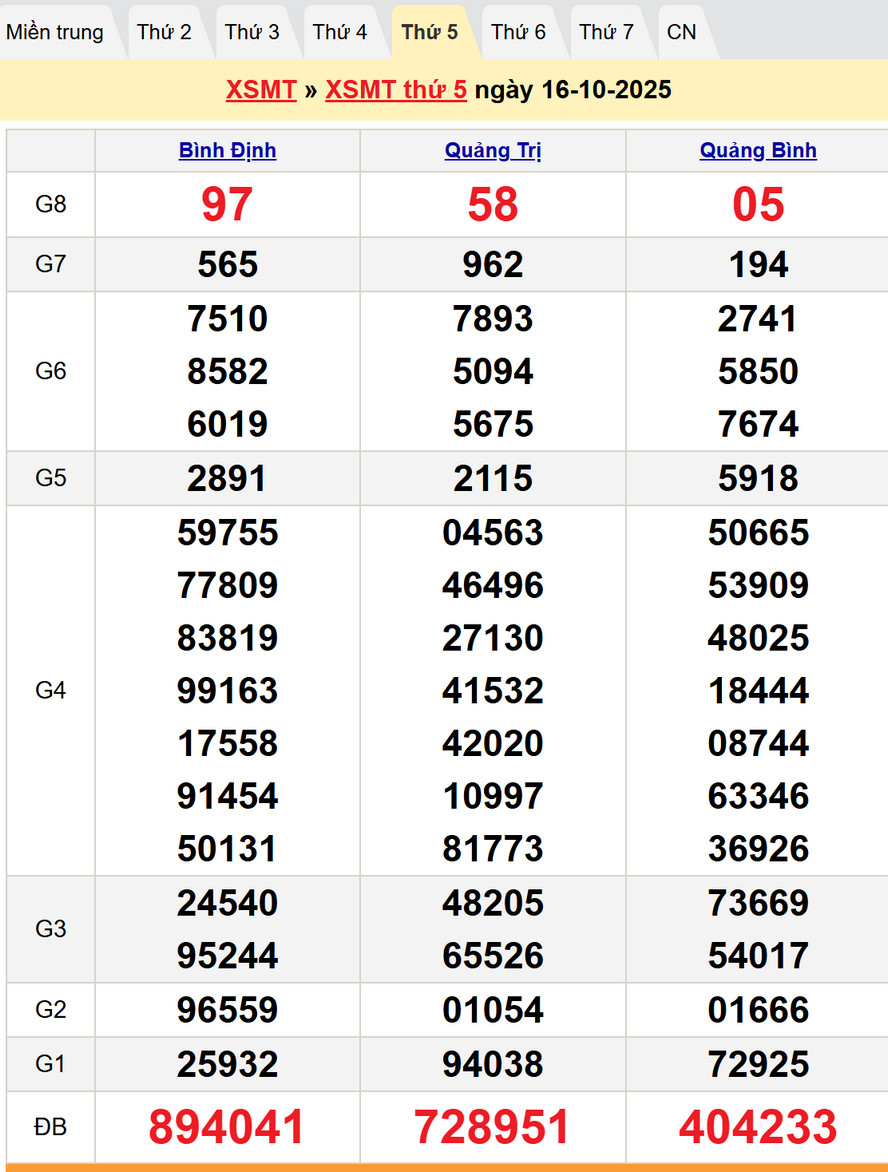Open the 'XSMT thứ 5' link
Image resolution: width=888 pixels, height=1172 pixels.
396,90
